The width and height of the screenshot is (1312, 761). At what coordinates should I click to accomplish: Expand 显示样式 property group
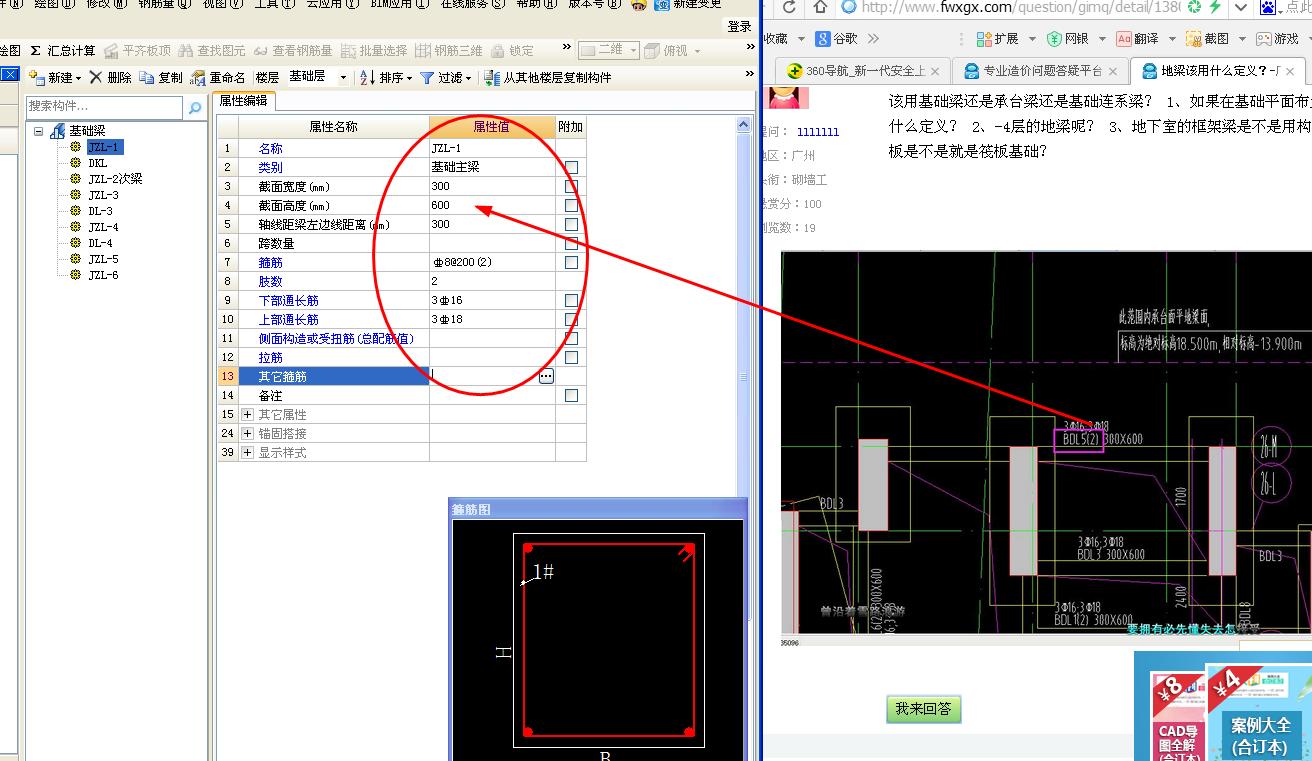tap(247, 452)
